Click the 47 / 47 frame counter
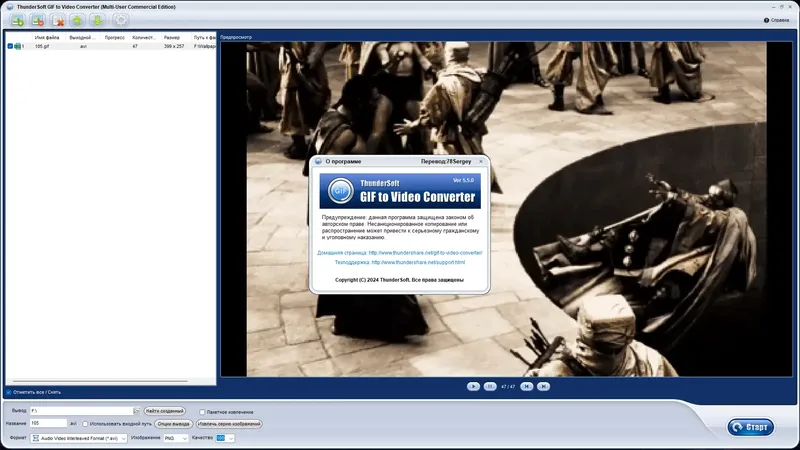Image resolution: width=800 pixels, height=450 pixels. tap(508, 387)
